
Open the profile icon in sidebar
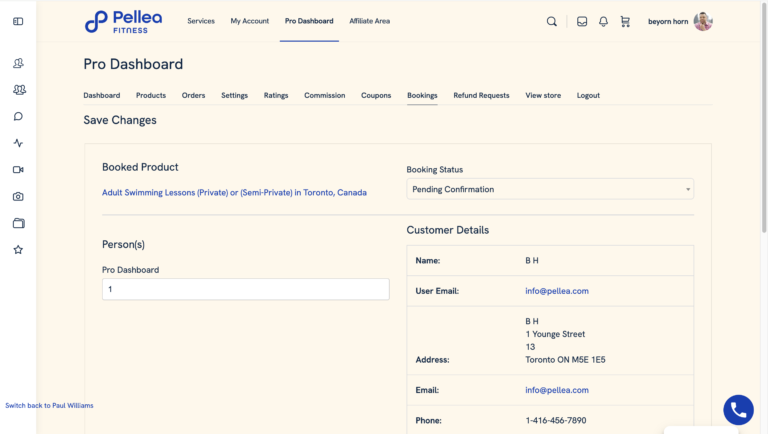coord(18,63)
